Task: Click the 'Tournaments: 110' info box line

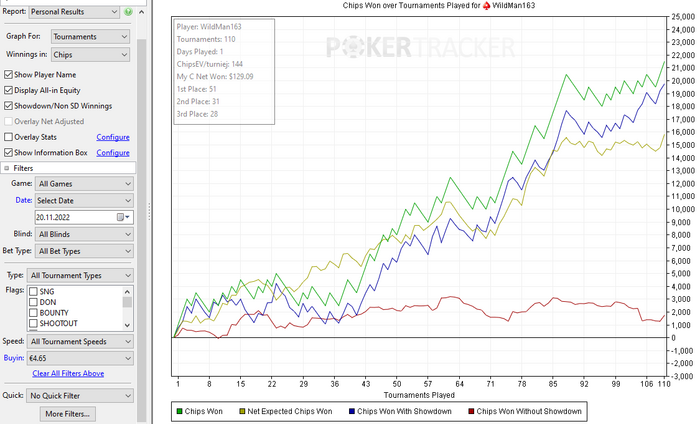Action: (x=206, y=39)
